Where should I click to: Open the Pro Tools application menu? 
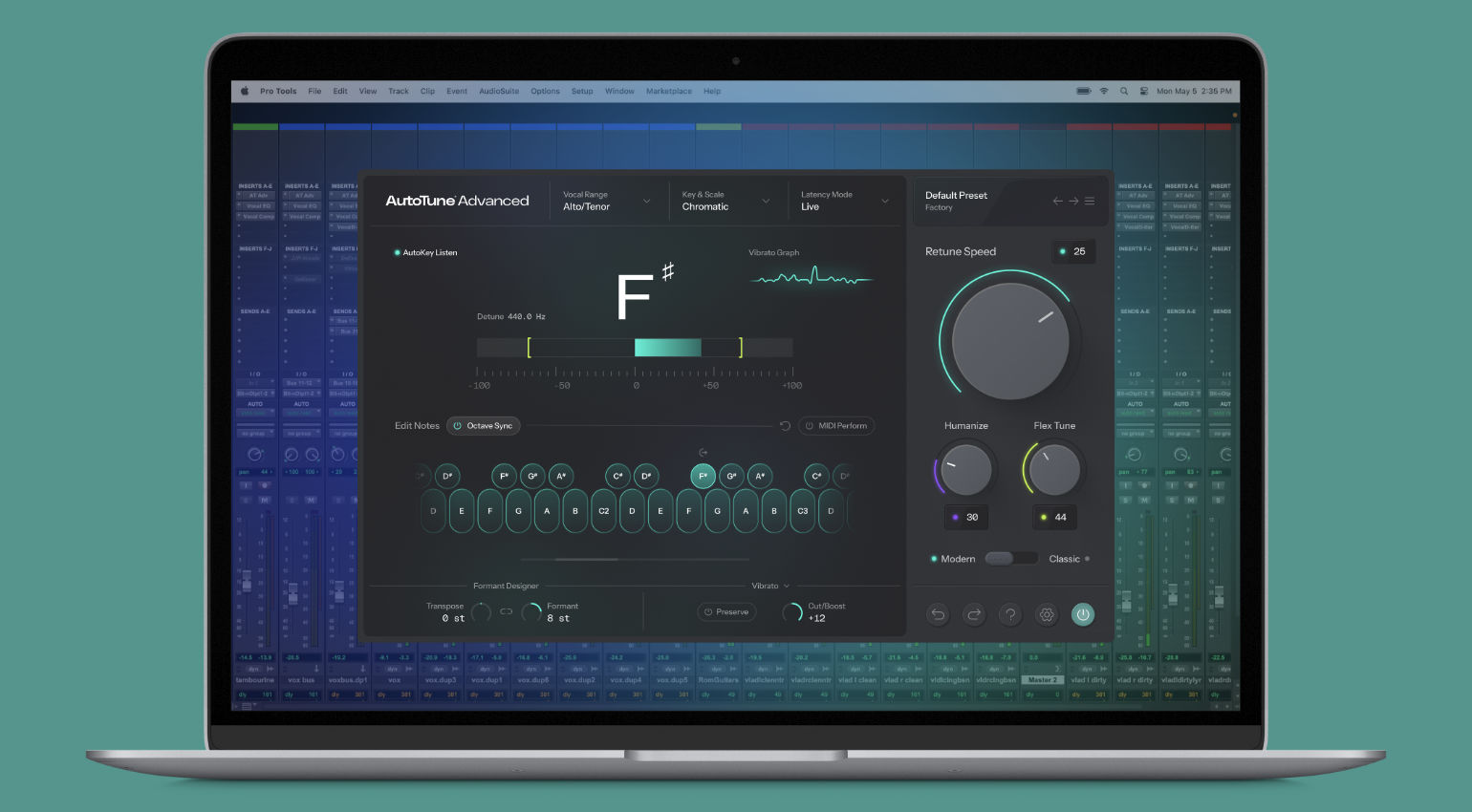[x=278, y=92]
